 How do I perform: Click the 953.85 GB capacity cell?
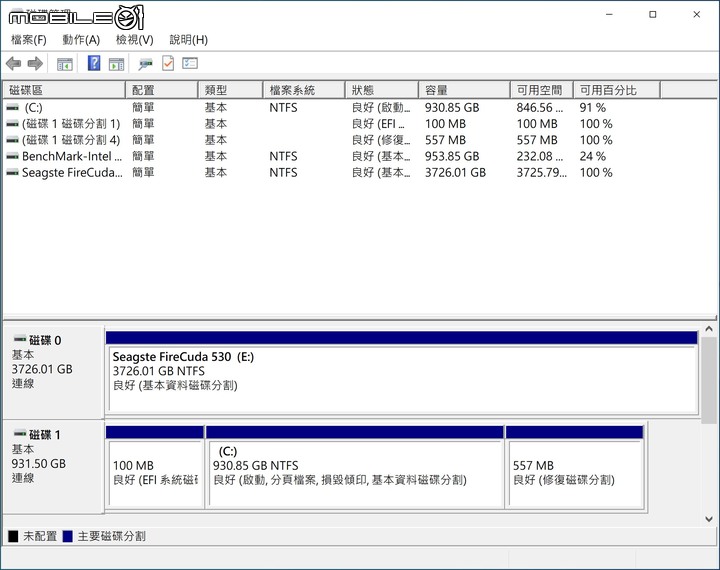tap(452, 157)
